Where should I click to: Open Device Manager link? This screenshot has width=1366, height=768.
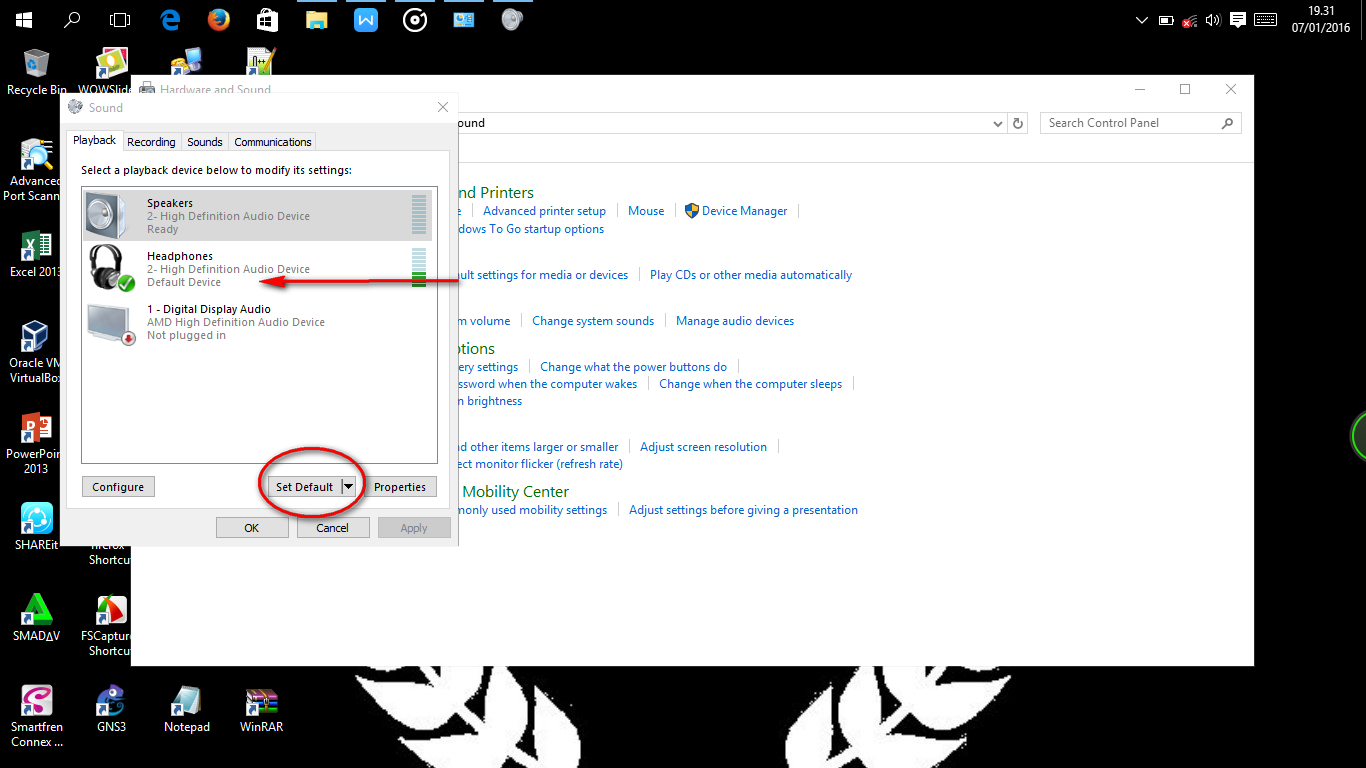pyautogui.click(x=744, y=210)
